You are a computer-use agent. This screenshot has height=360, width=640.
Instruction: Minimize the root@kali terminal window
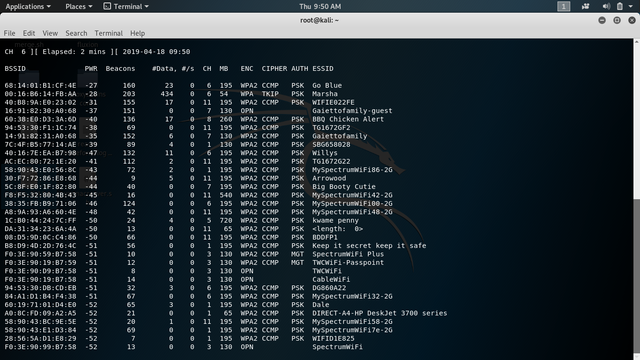pyautogui.click(x=602, y=20)
